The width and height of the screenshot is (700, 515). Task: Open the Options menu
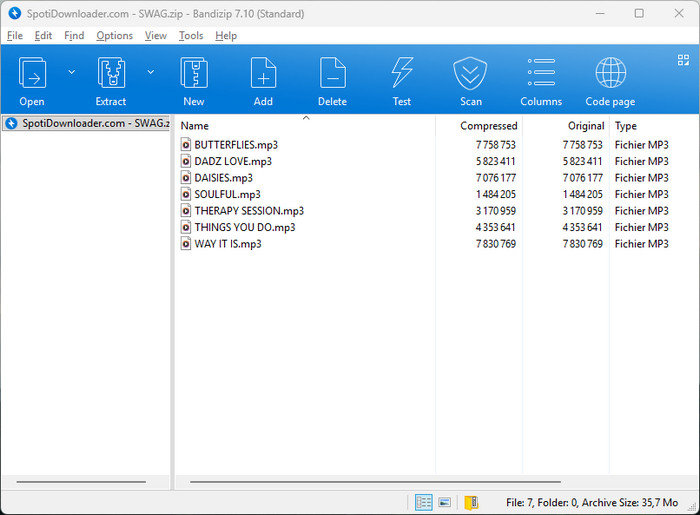point(115,36)
